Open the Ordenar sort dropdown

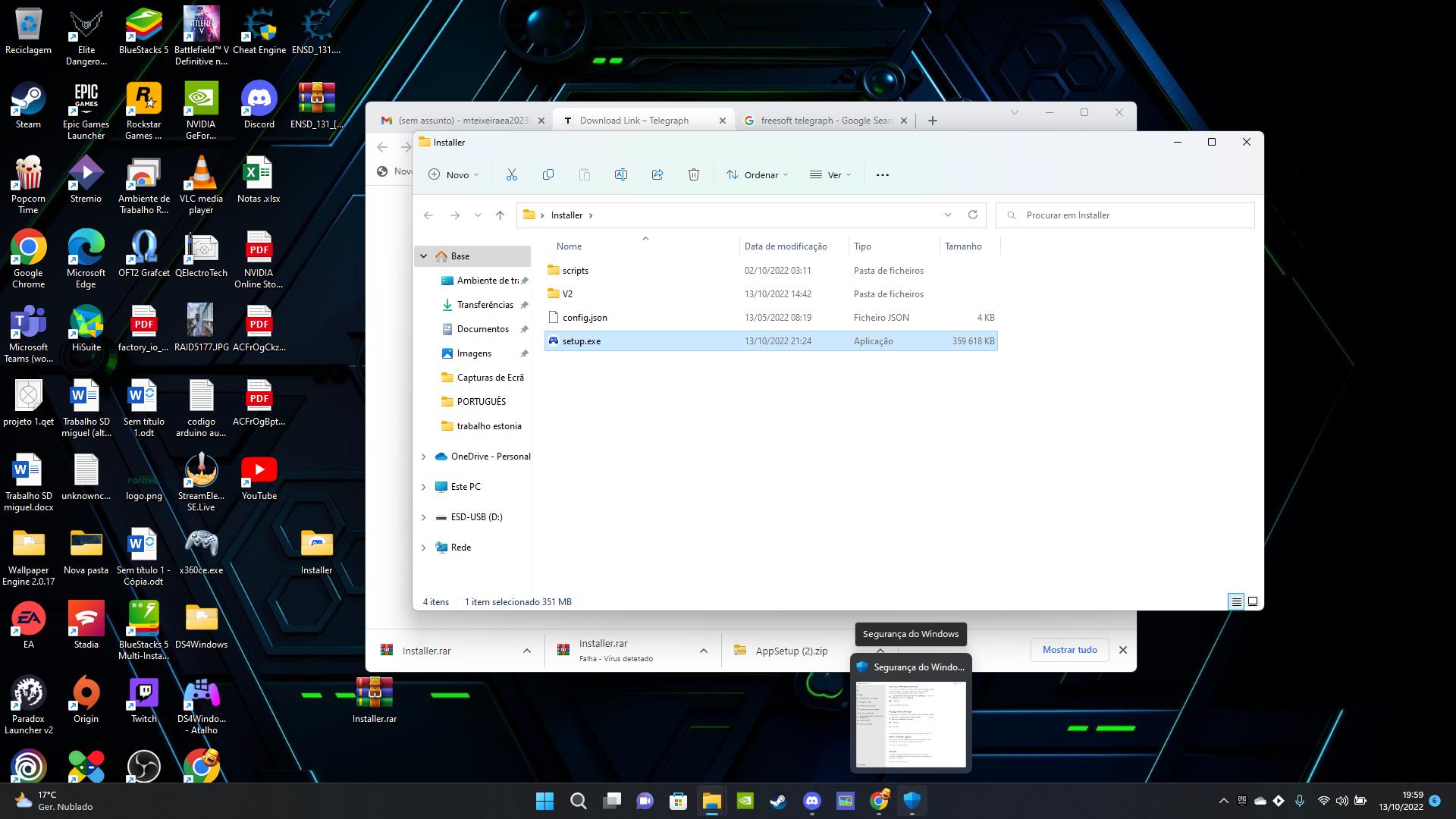757,175
